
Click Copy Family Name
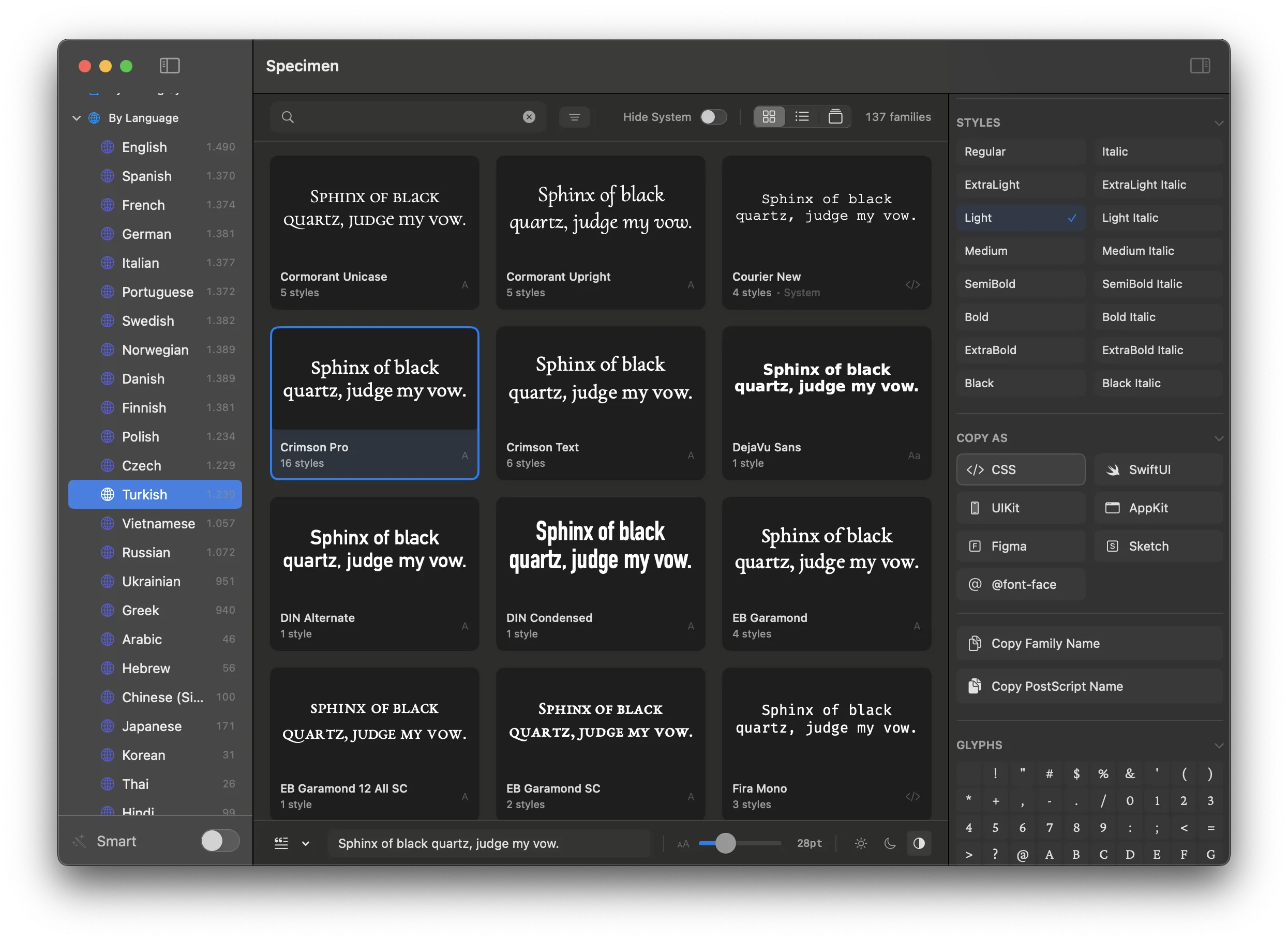tap(1088, 643)
